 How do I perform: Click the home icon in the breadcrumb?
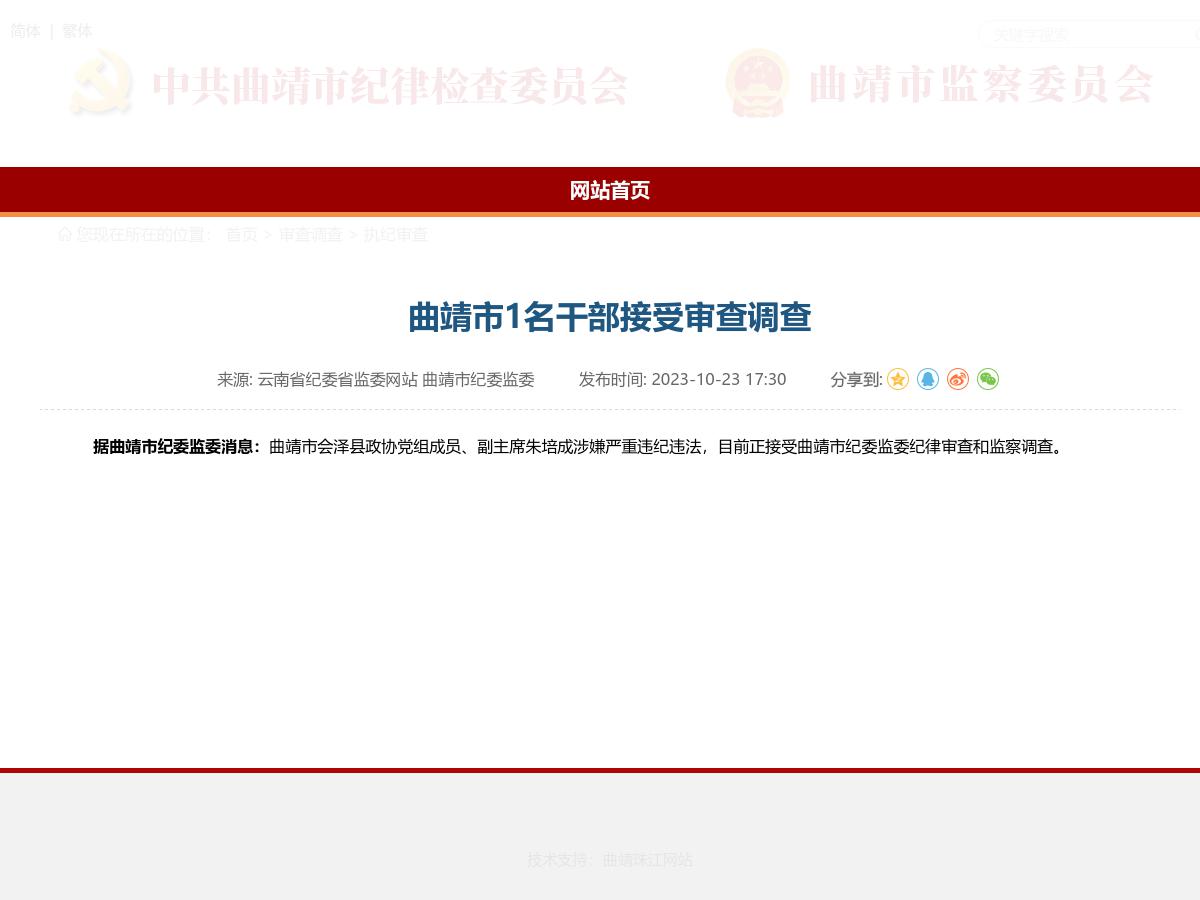[65, 234]
